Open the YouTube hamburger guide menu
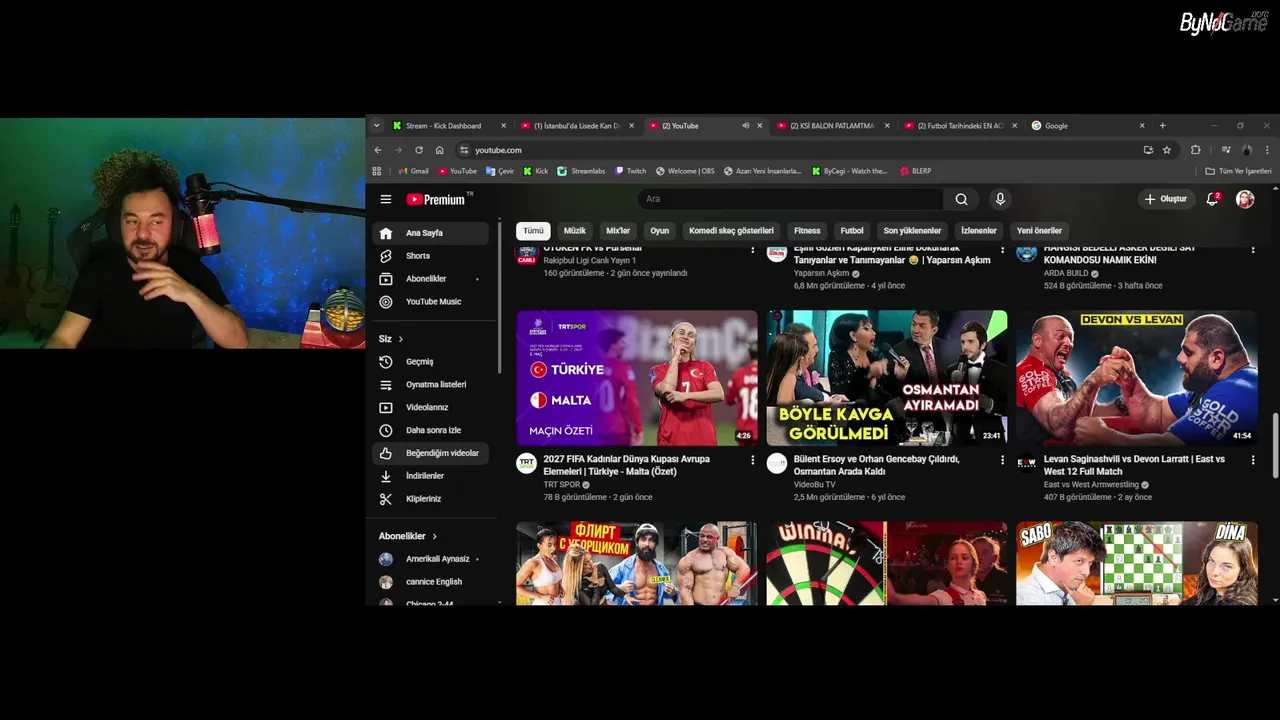1280x720 pixels. 385,199
